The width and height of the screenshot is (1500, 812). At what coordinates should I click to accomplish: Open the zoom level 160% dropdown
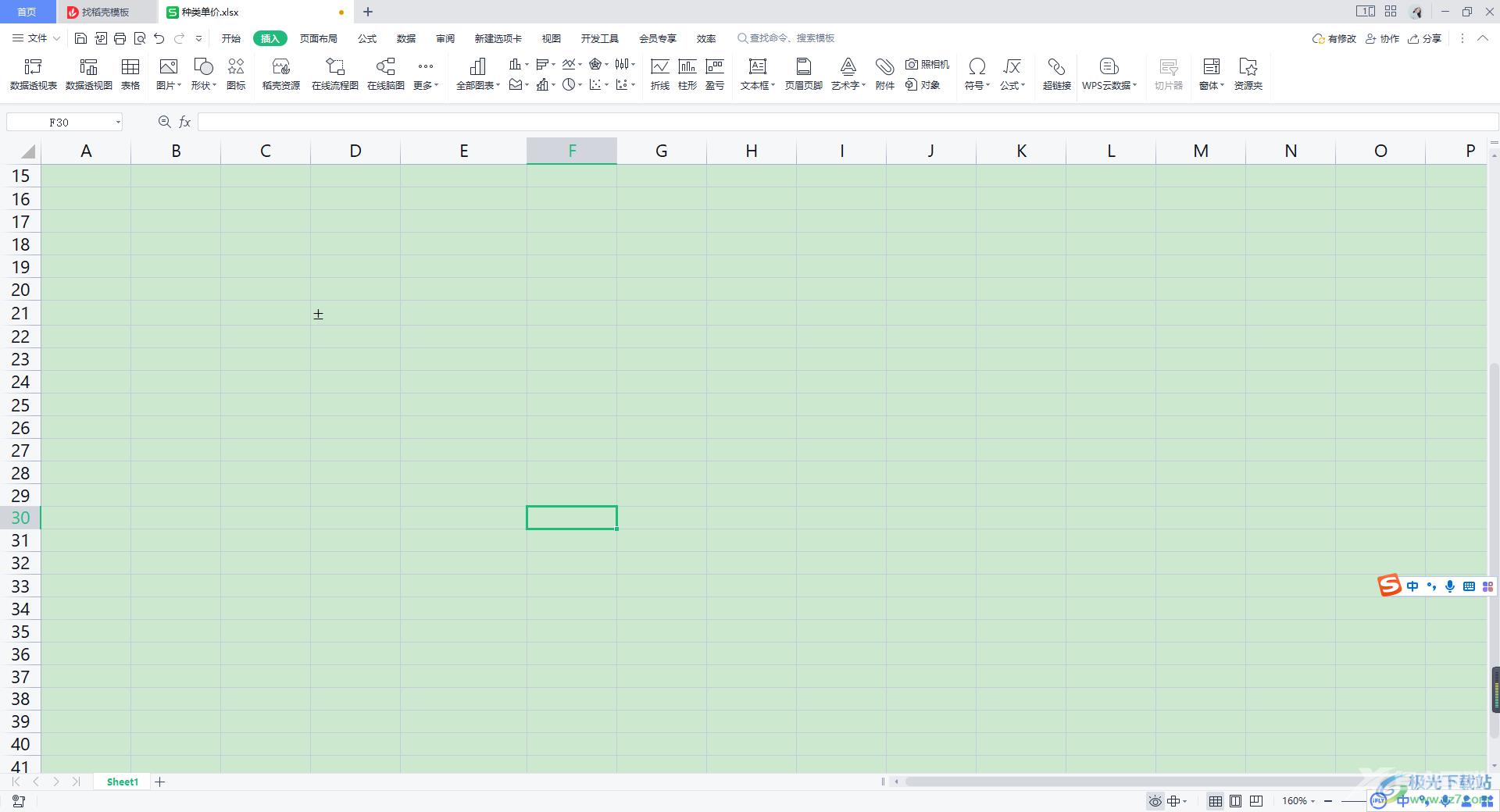pos(1298,801)
